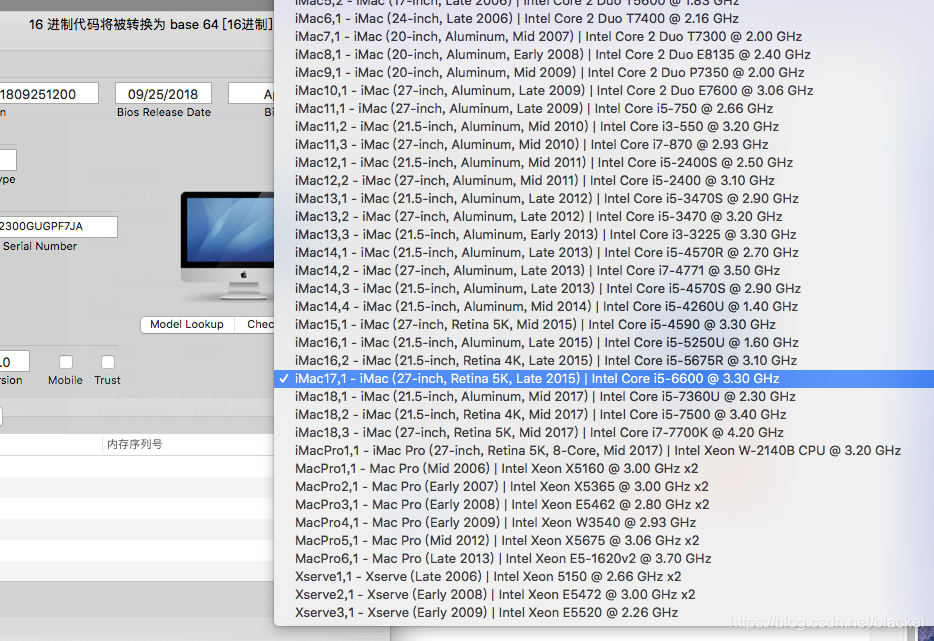Select MacPro2,1 Early 2007 model
The height and width of the screenshot is (641, 934).
pyautogui.click(x=604, y=486)
